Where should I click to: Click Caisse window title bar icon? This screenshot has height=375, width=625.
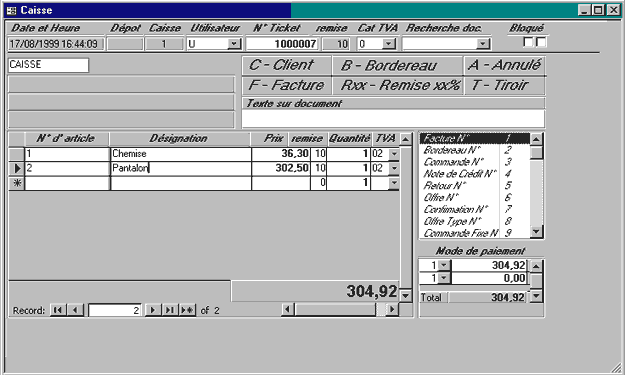(x=12, y=10)
